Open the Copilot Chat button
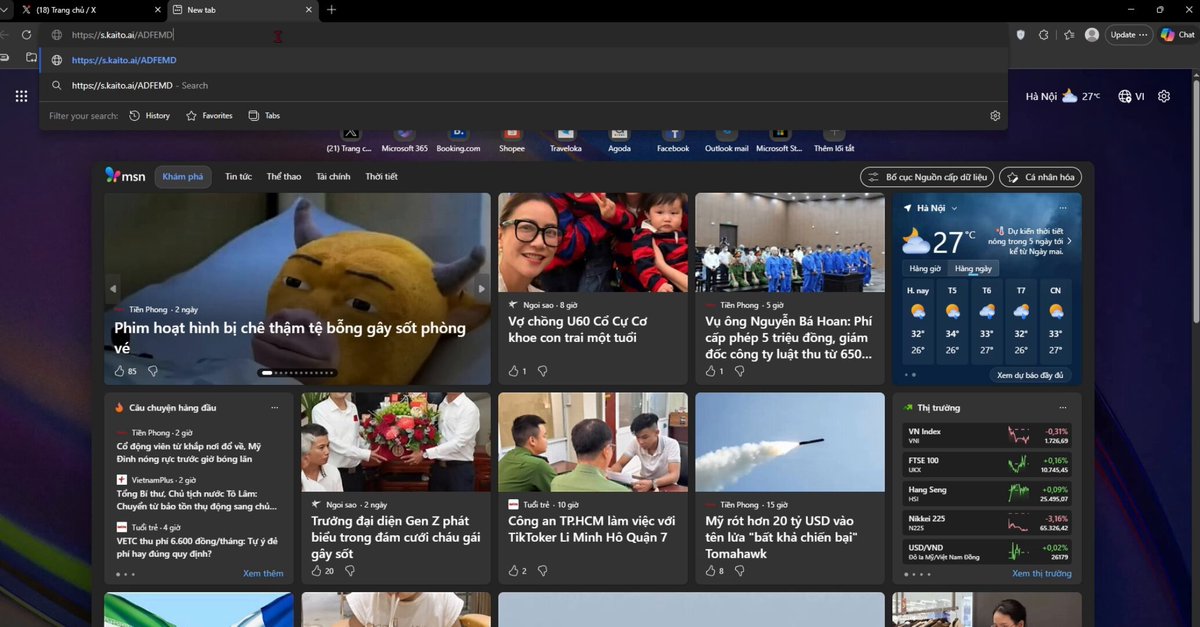This screenshot has width=1200, height=627. tap(1177, 35)
